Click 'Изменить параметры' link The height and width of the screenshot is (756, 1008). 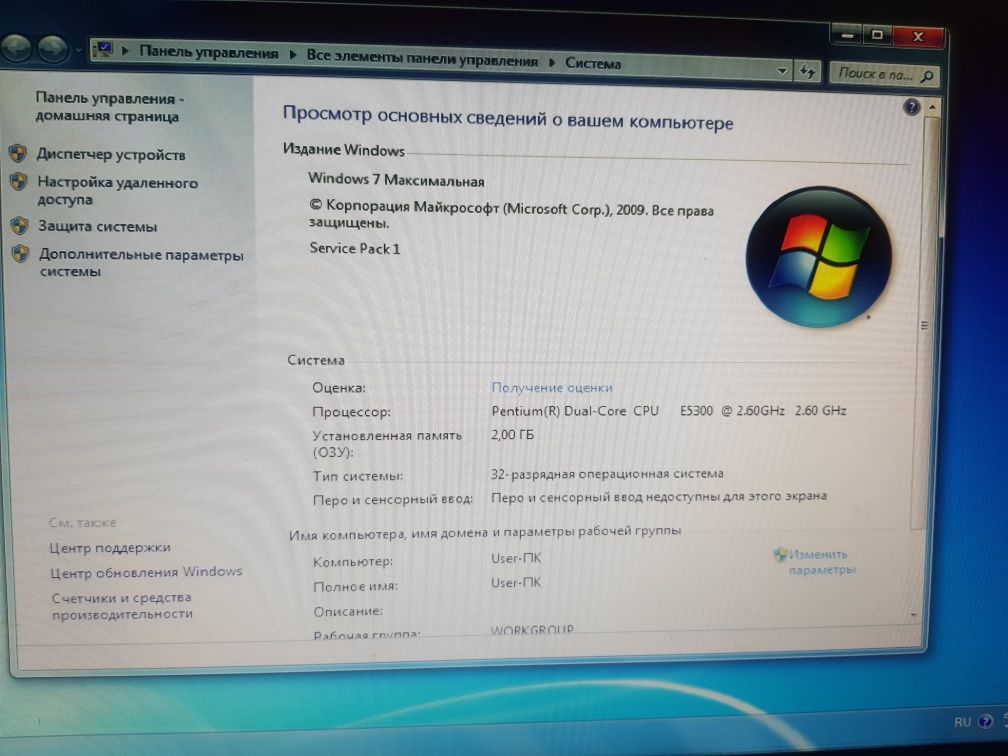pos(822,562)
